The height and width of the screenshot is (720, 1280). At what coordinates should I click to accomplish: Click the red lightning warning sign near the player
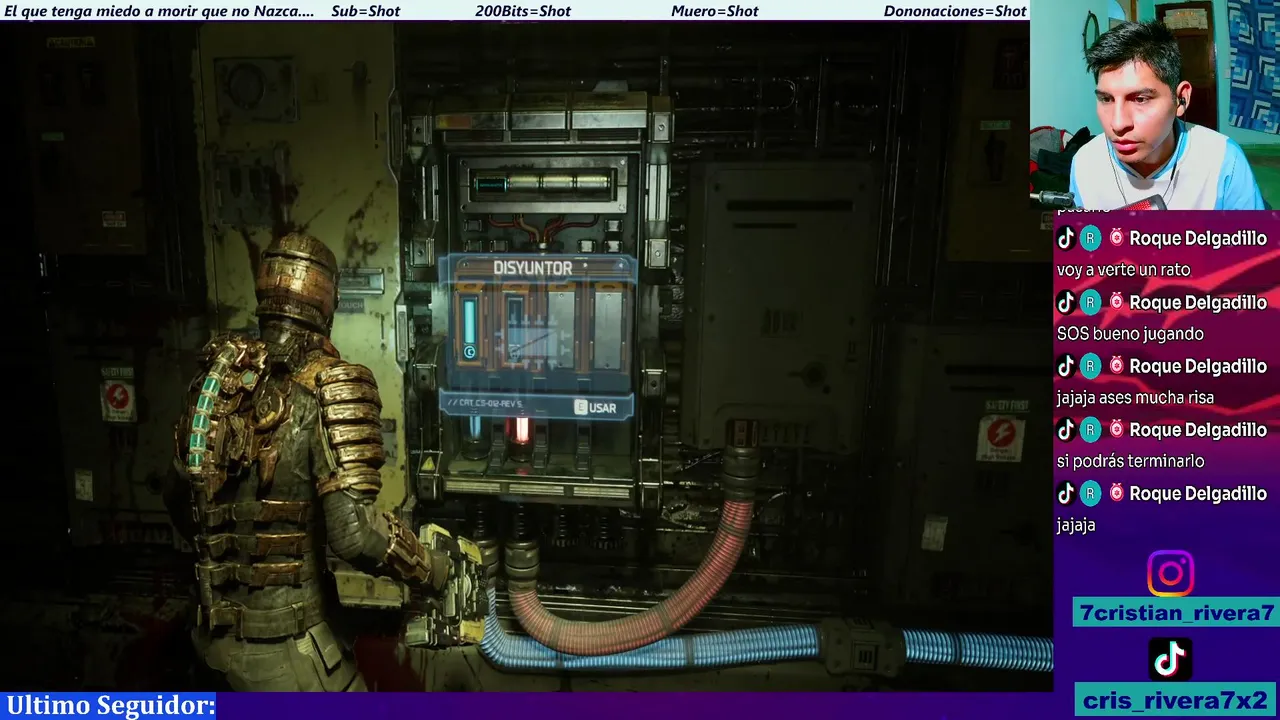point(118,400)
